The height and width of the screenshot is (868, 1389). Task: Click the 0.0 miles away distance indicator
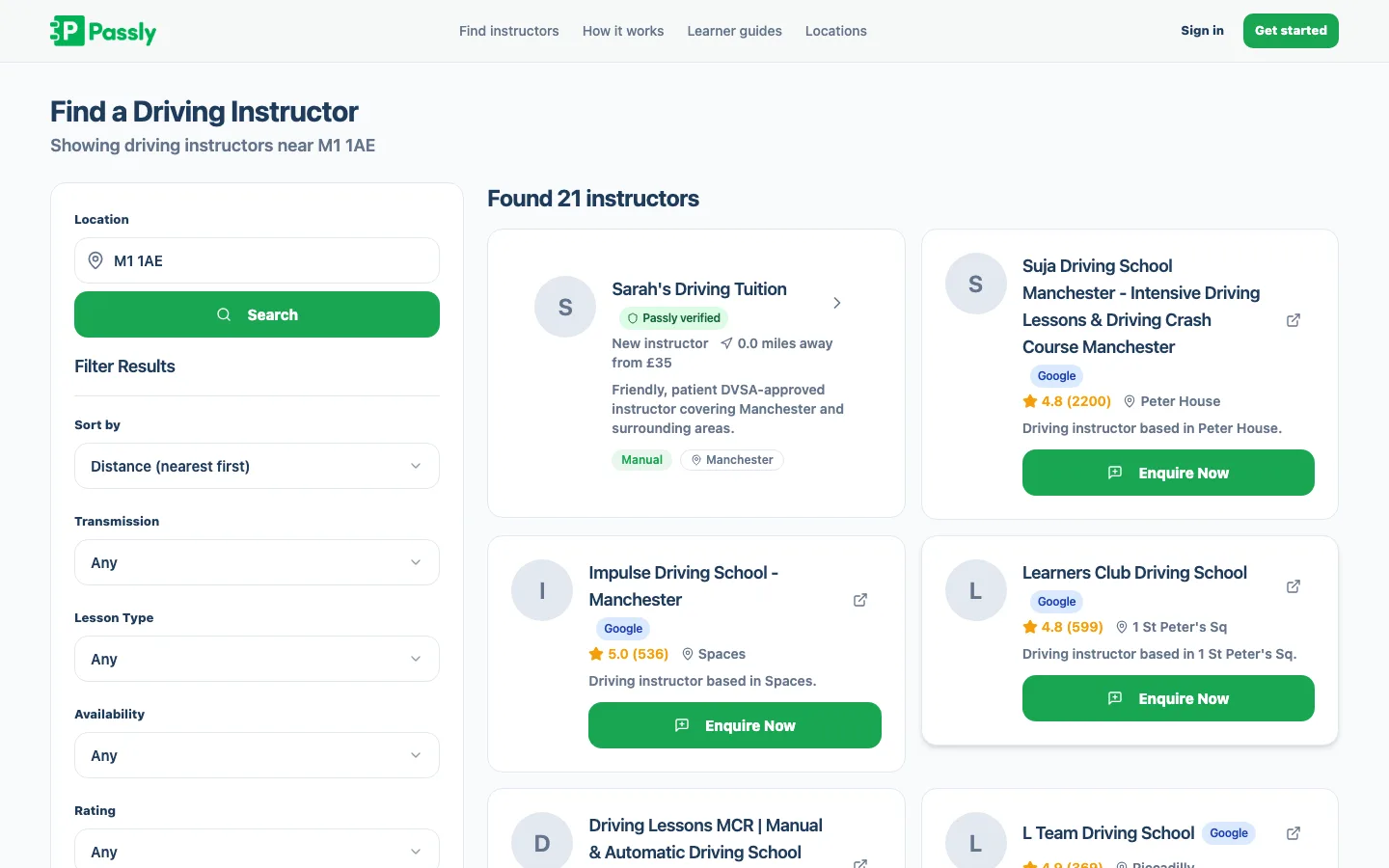pyautogui.click(x=776, y=343)
